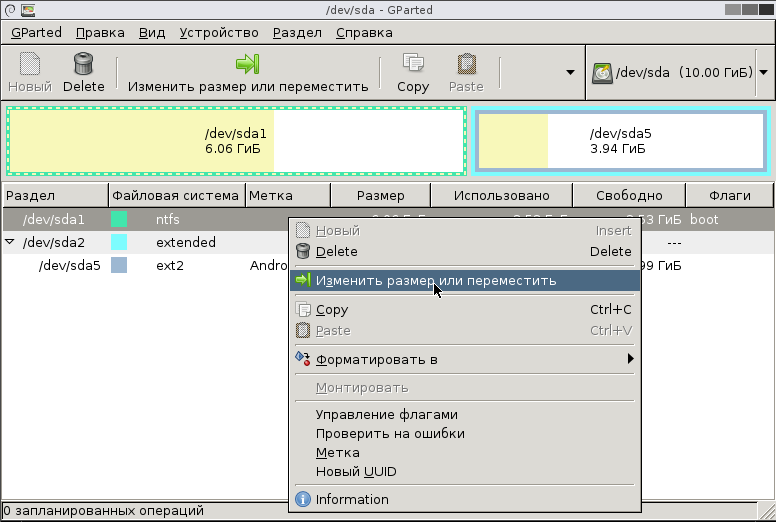Choose 'Новый UUID' in context menu
The image size is (776, 522).
click(x=465, y=472)
